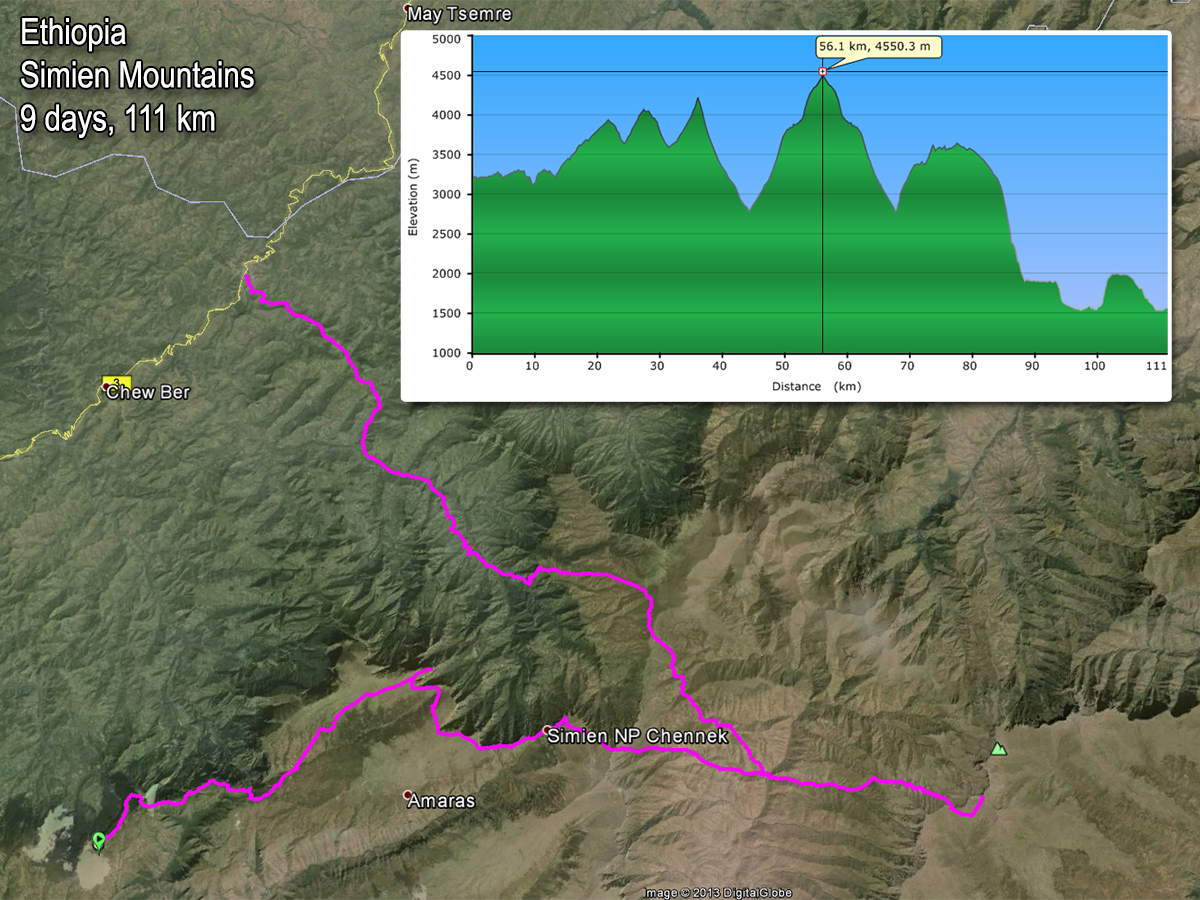Click the Simien NP Chennek marker dot
This screenshot has height=900, width=1200.
[x=547, y=730]
